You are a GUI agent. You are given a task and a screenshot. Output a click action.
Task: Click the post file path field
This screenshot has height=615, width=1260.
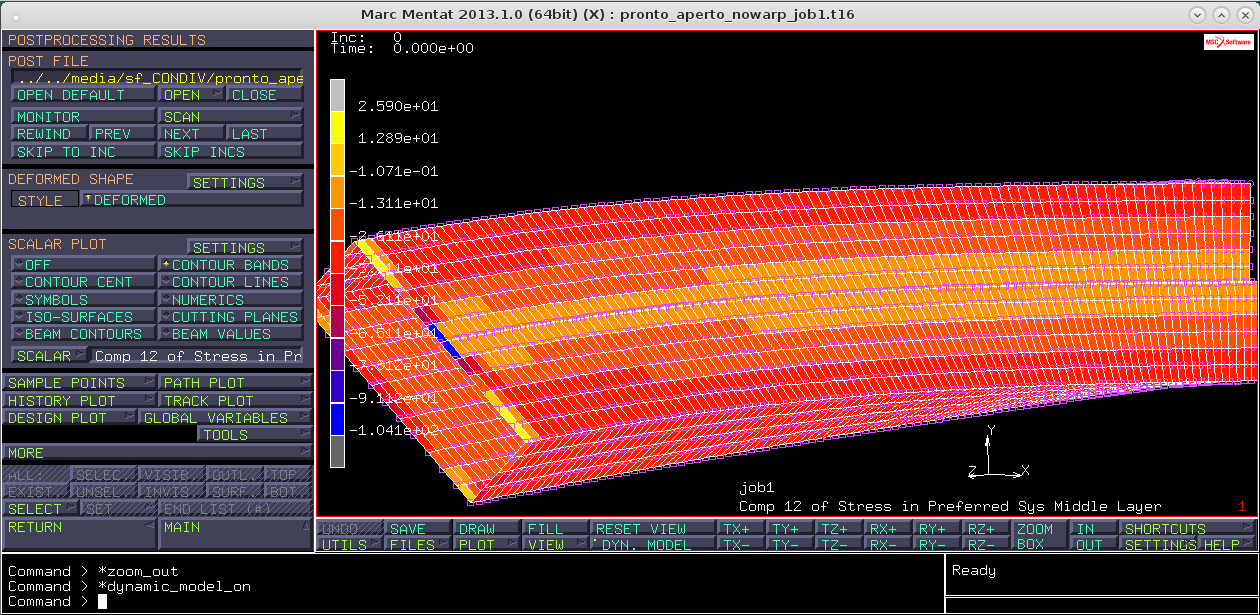(x=157, y=78)
